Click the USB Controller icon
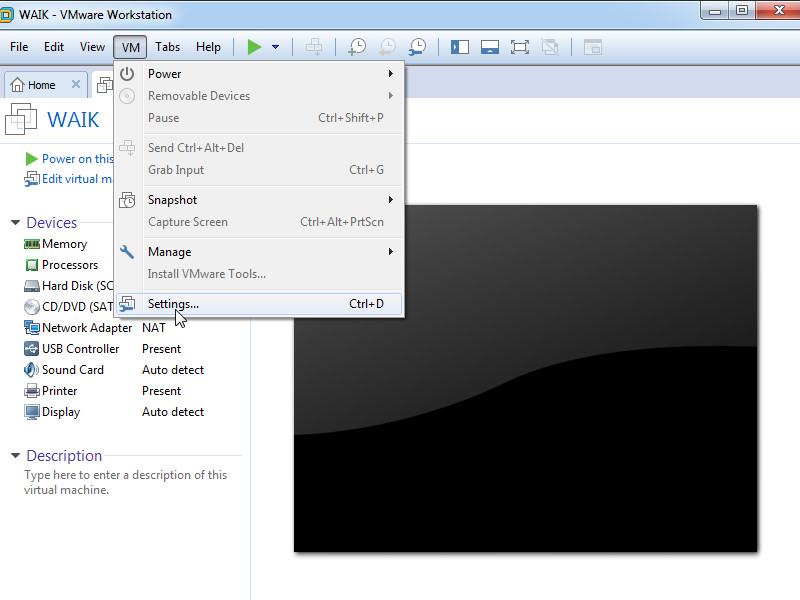 coord(32,349)
